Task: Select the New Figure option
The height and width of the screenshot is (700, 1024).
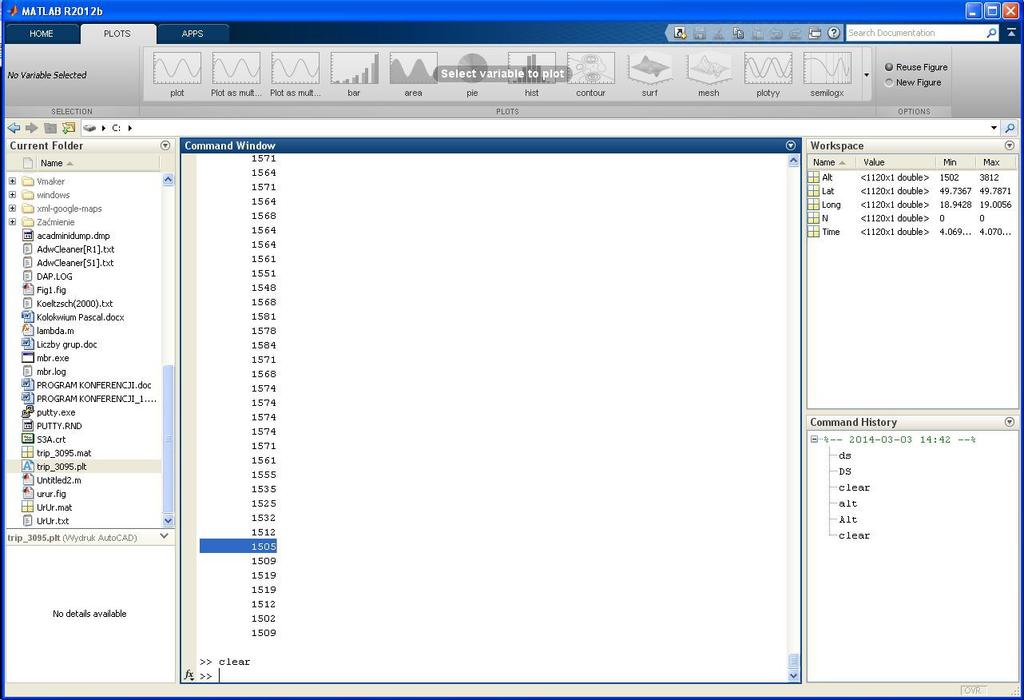Action: coord(913,82)
